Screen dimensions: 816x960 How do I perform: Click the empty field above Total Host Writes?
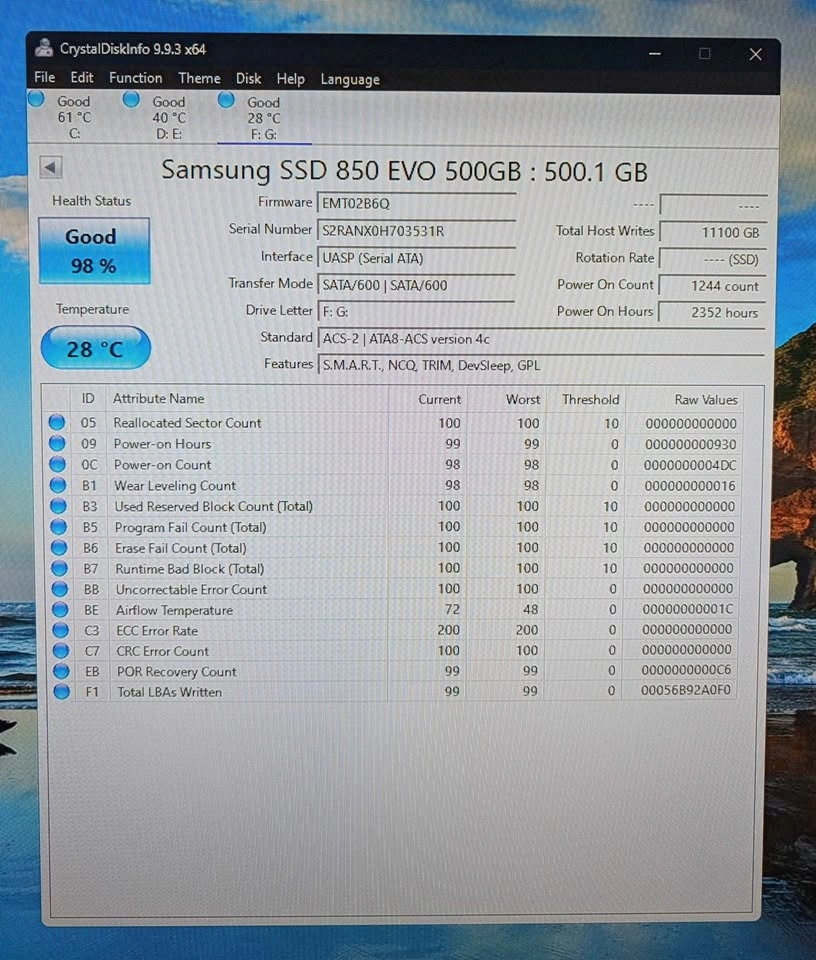[x=713, y=205]
